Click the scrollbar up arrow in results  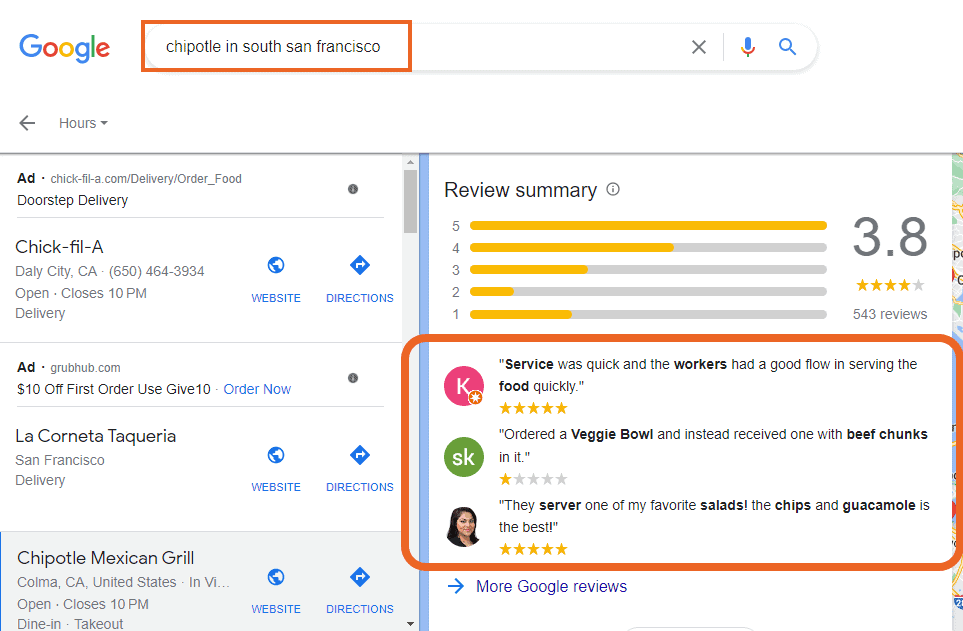410,162
